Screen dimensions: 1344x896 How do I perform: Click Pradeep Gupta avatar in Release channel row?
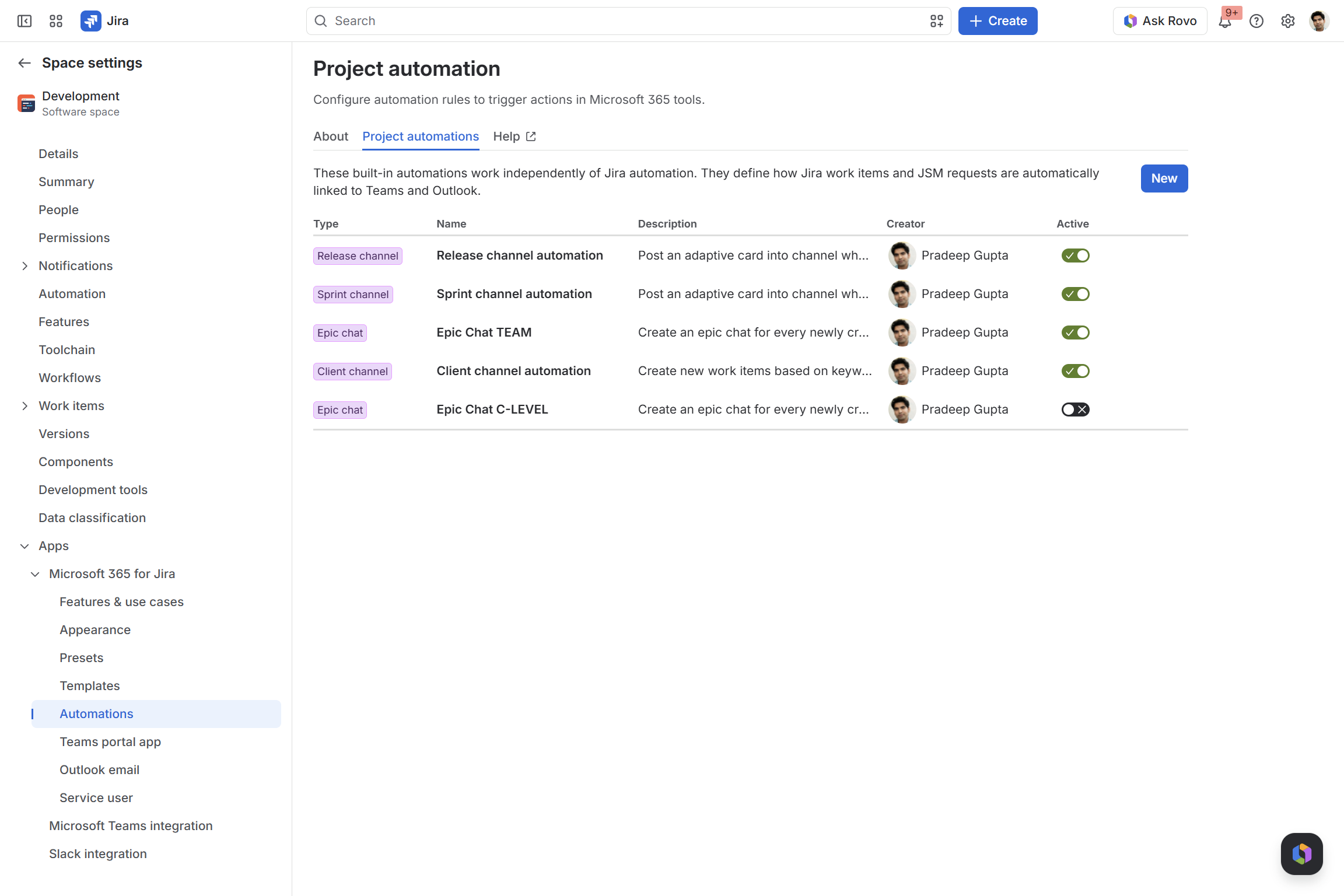902,256
